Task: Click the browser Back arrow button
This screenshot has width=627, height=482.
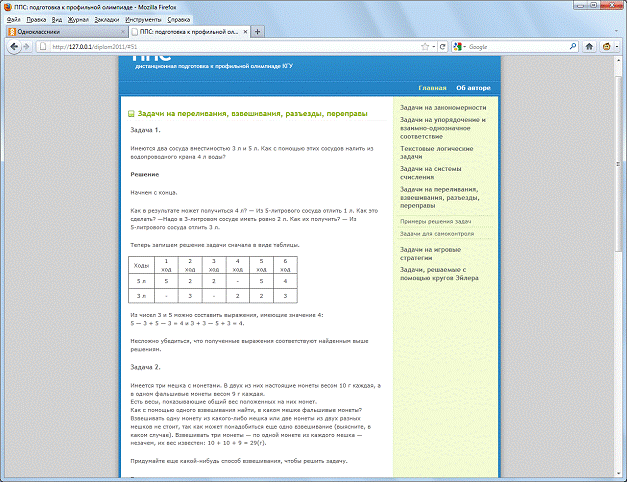Action: pyautogui.click(x=14, y=46)
